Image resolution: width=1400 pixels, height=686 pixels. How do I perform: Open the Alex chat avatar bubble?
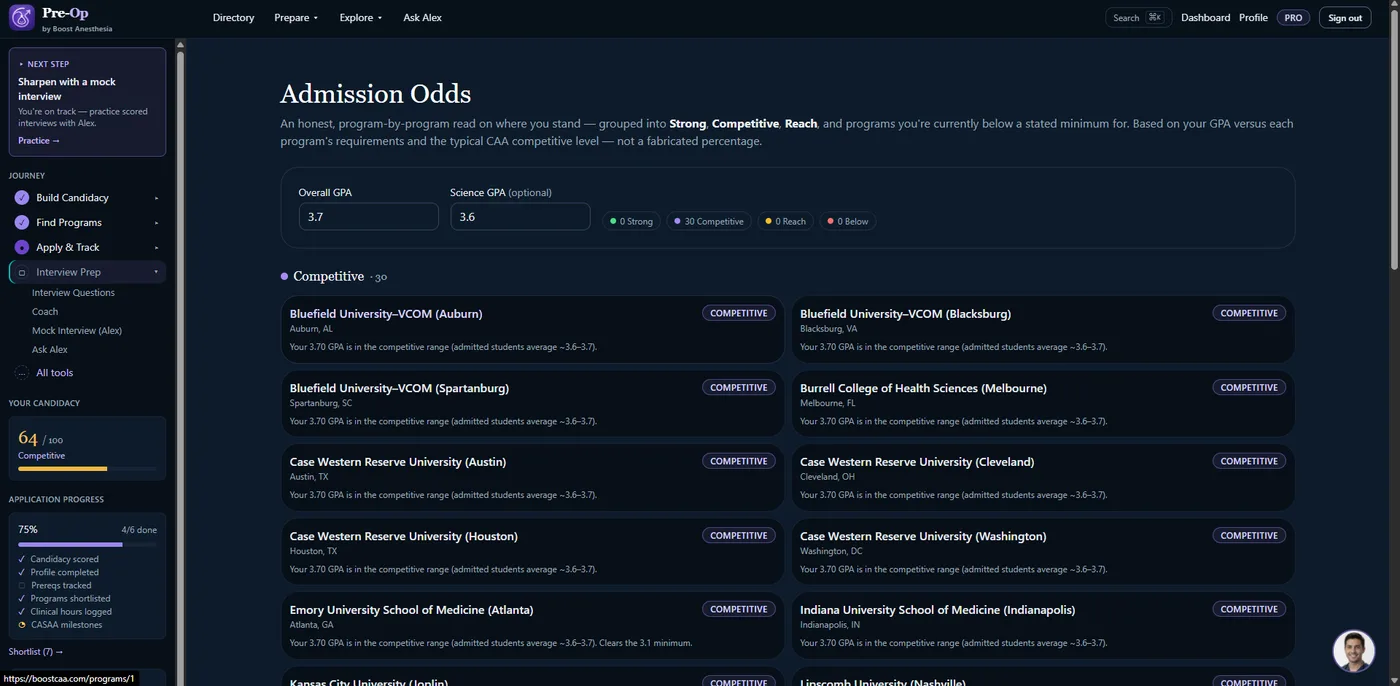[1354, 651]
